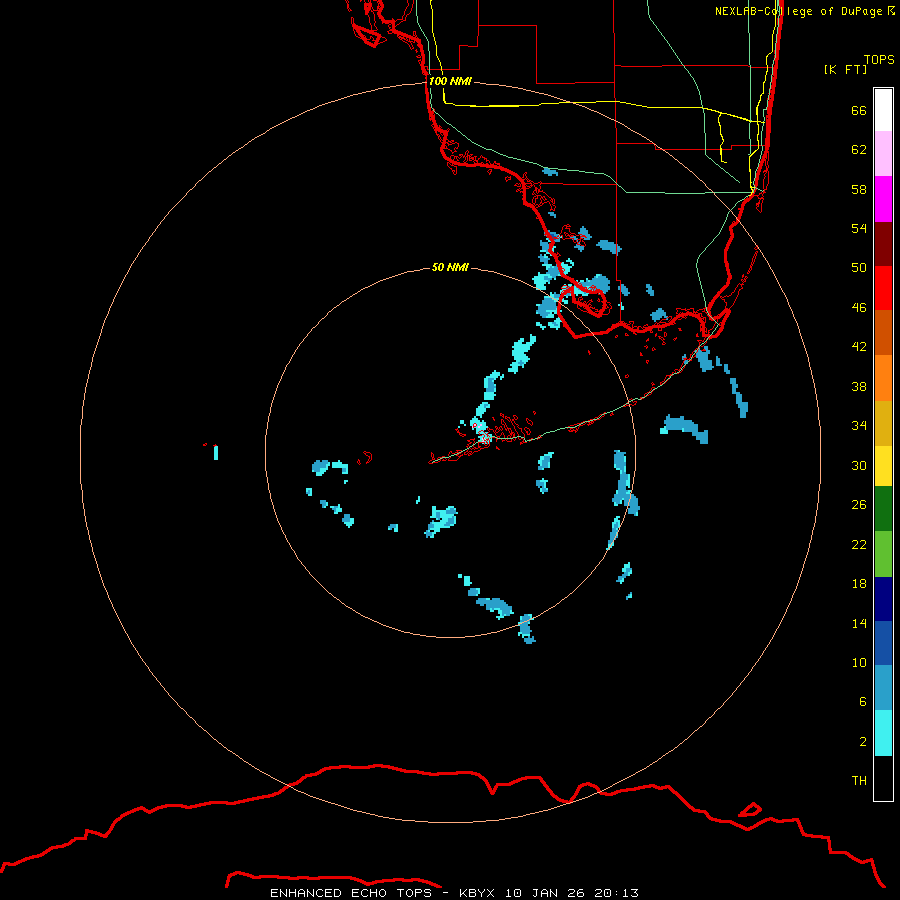Image resolution: width=900 pixels, height=900 pixels.
Task: Pick the dark green swatch in the color scale
Action: pos(883,509)
